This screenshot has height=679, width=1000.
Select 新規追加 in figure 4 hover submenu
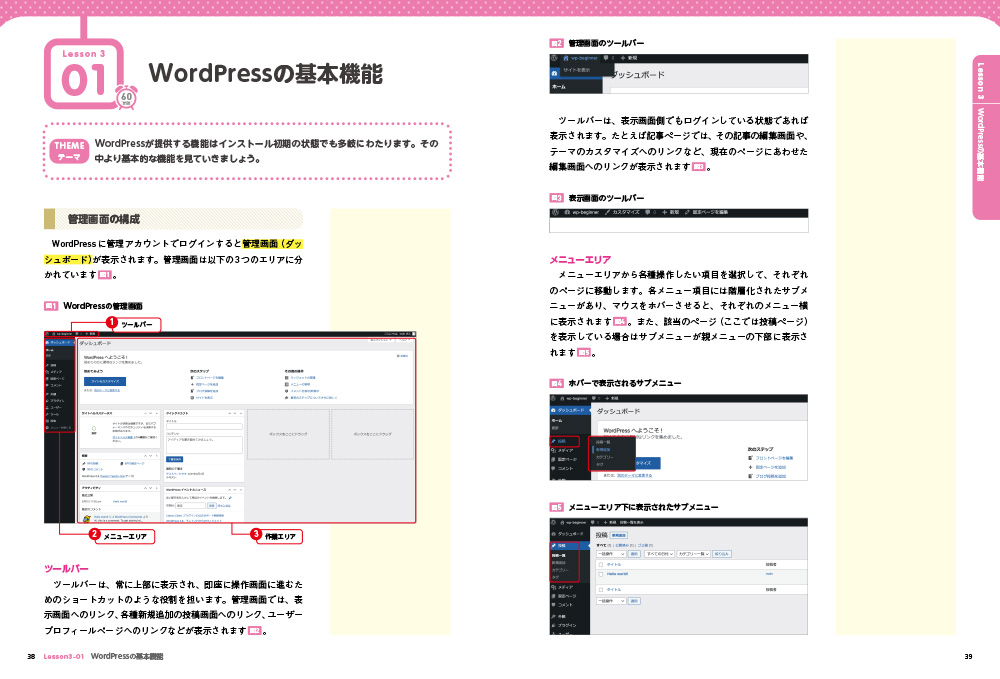click(x=603, y=449)
